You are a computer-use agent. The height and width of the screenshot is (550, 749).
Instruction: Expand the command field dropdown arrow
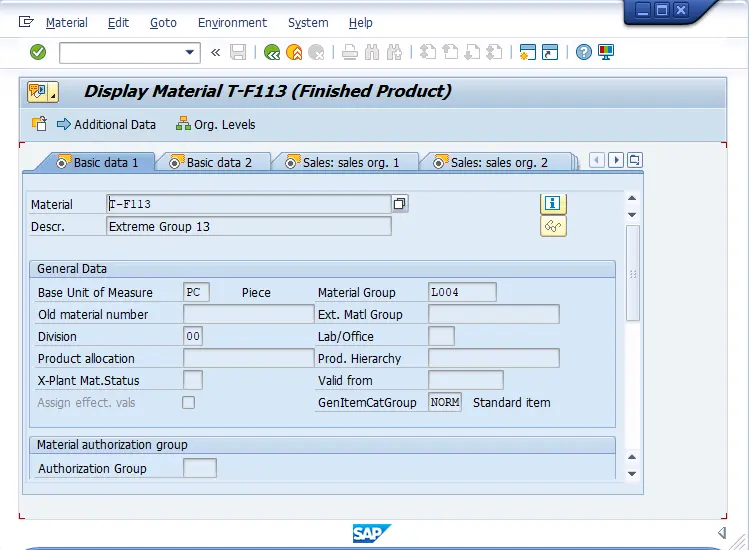point(190,52)
